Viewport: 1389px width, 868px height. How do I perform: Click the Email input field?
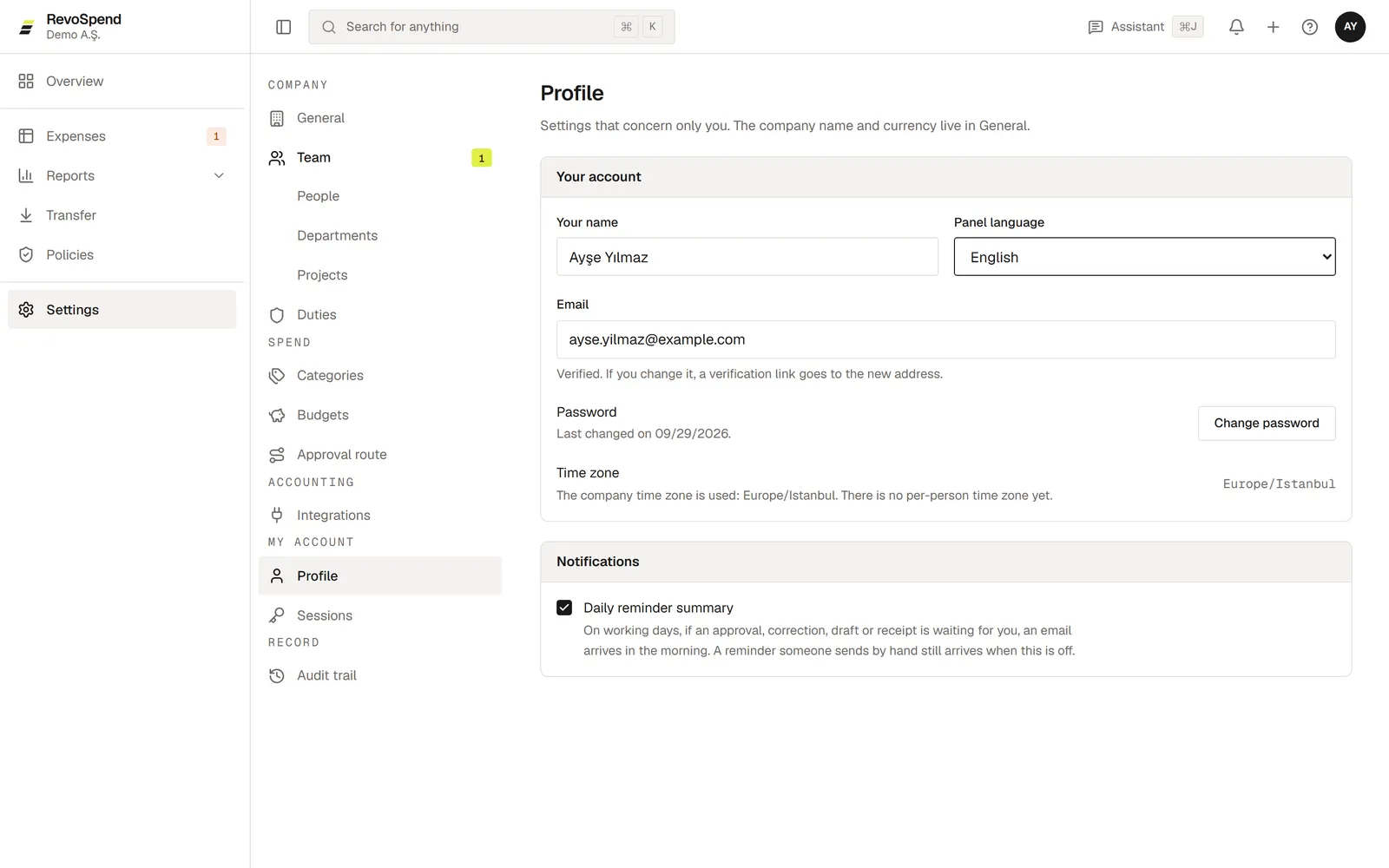pos(945,339)
